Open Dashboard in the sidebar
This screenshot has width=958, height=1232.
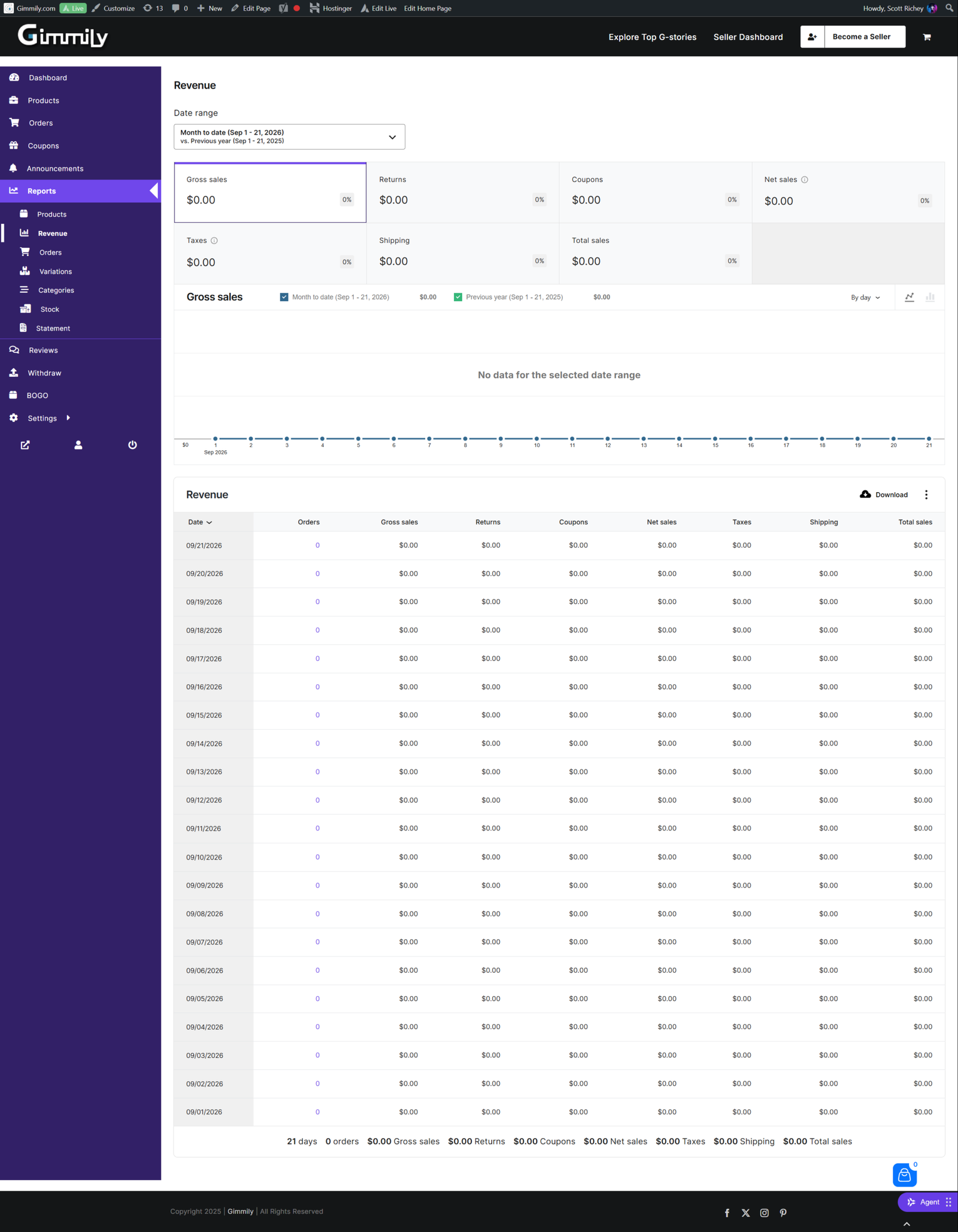pos(48,78)
